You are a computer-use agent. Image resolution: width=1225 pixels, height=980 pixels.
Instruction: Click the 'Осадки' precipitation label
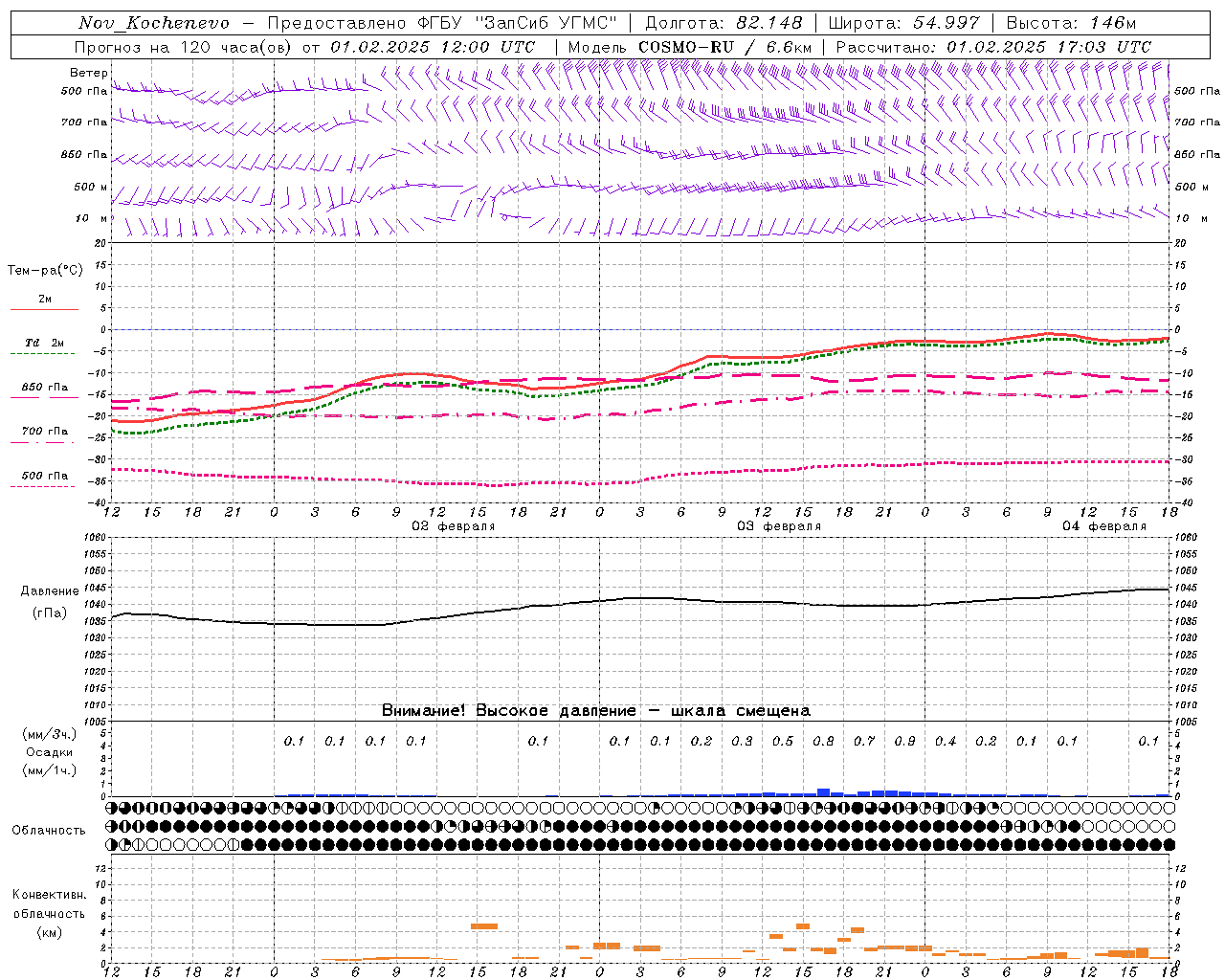tap(49, 752)
